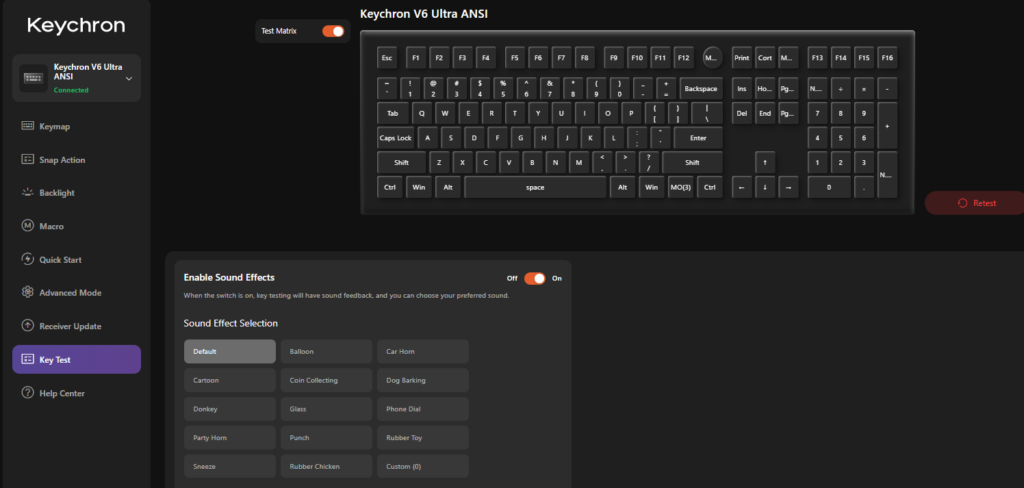Image resolution: width=1024 pixels, height=488 pixels.
Task: Choose the Phone Dial sound effect
Action: click(x=423, y=409)
